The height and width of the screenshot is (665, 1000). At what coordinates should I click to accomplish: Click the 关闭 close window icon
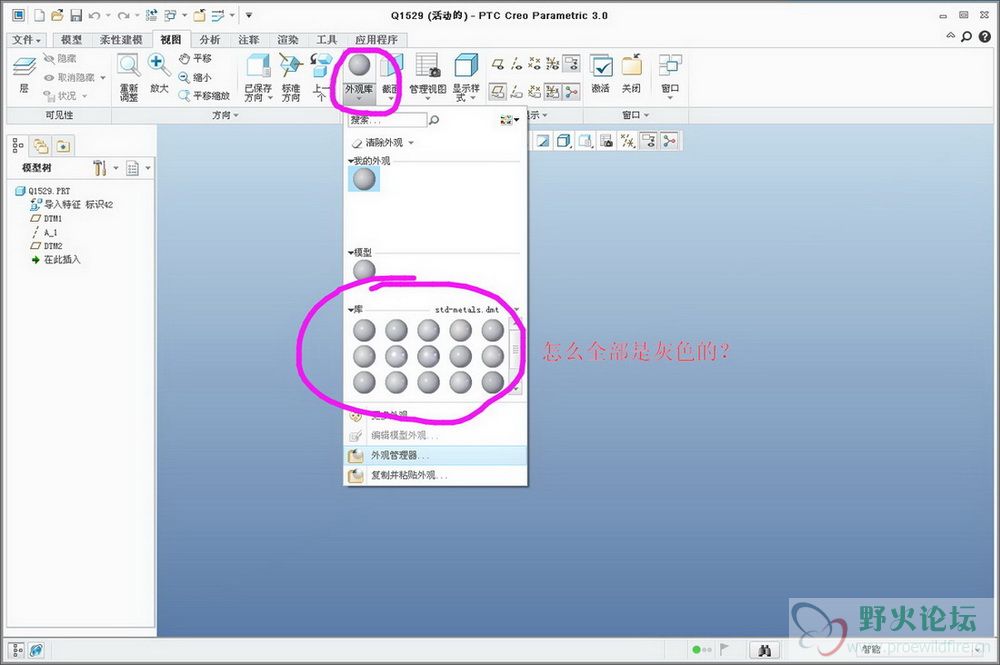(x=631, y=74)
